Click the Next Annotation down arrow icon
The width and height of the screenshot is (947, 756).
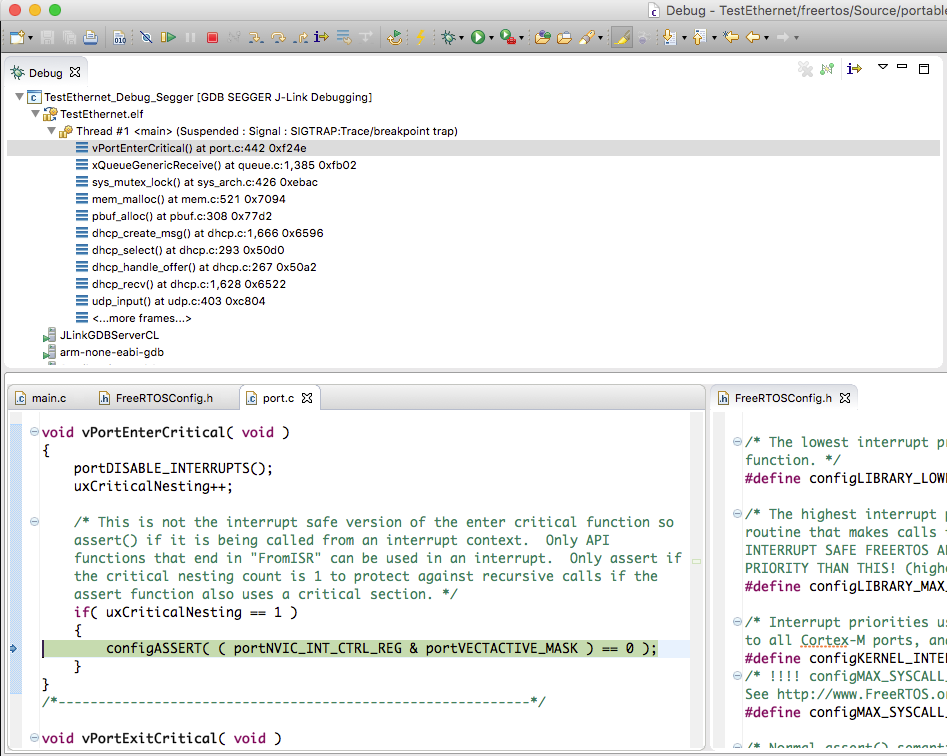pos(669,37)
